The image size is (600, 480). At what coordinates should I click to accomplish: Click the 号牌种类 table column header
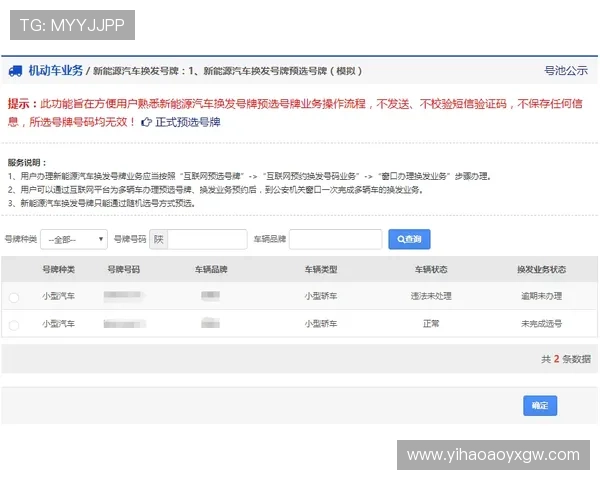pos(58,269)
